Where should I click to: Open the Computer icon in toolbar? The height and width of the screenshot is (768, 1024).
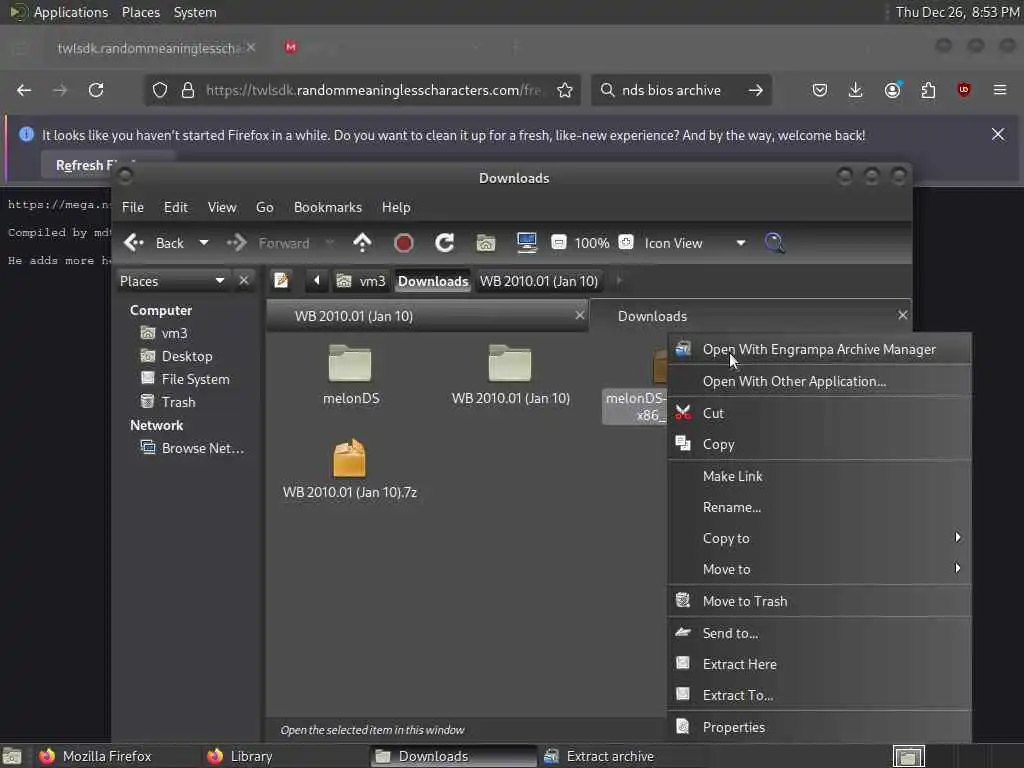(526, 243)
